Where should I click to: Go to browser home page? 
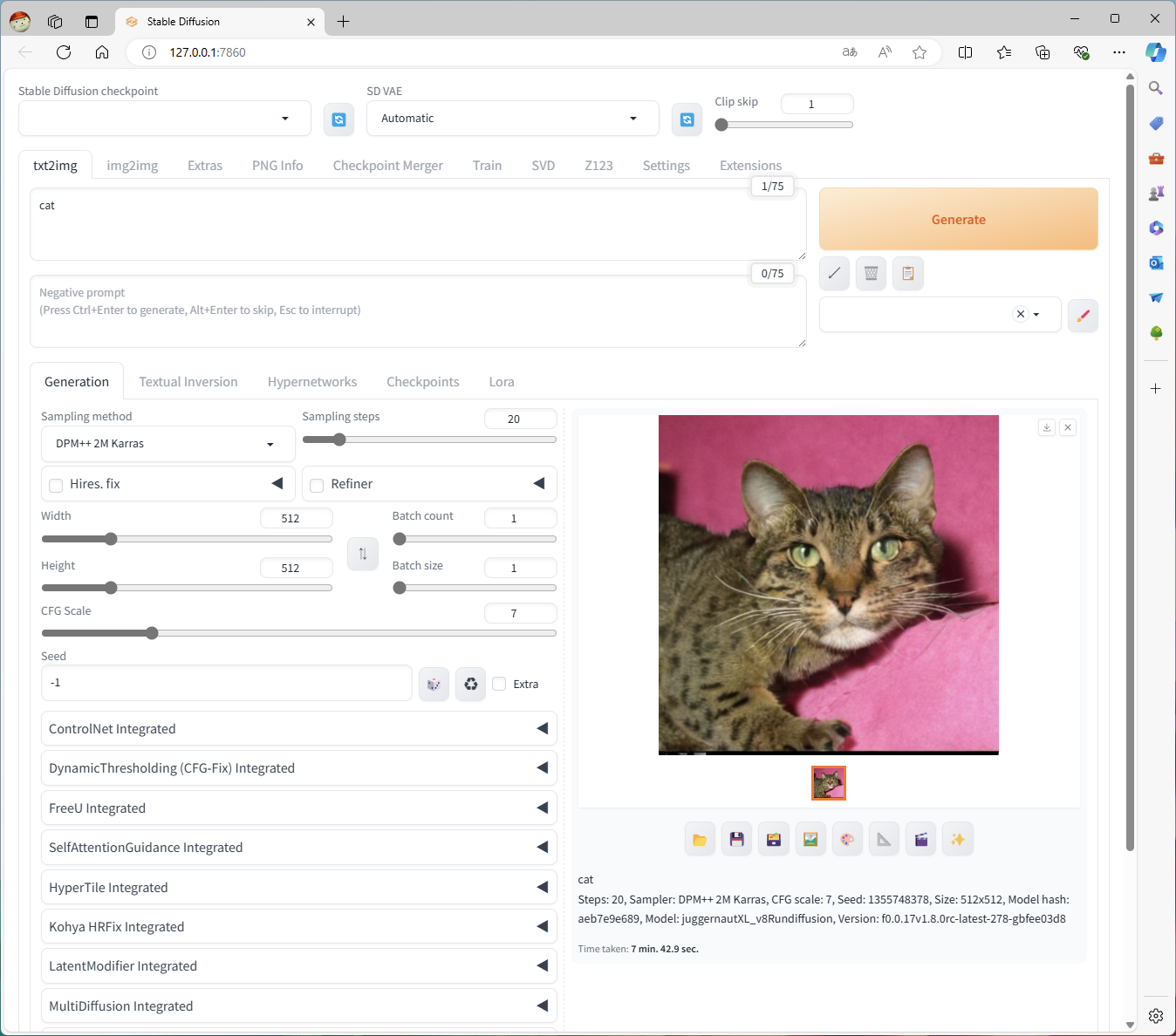pos(102,52)
